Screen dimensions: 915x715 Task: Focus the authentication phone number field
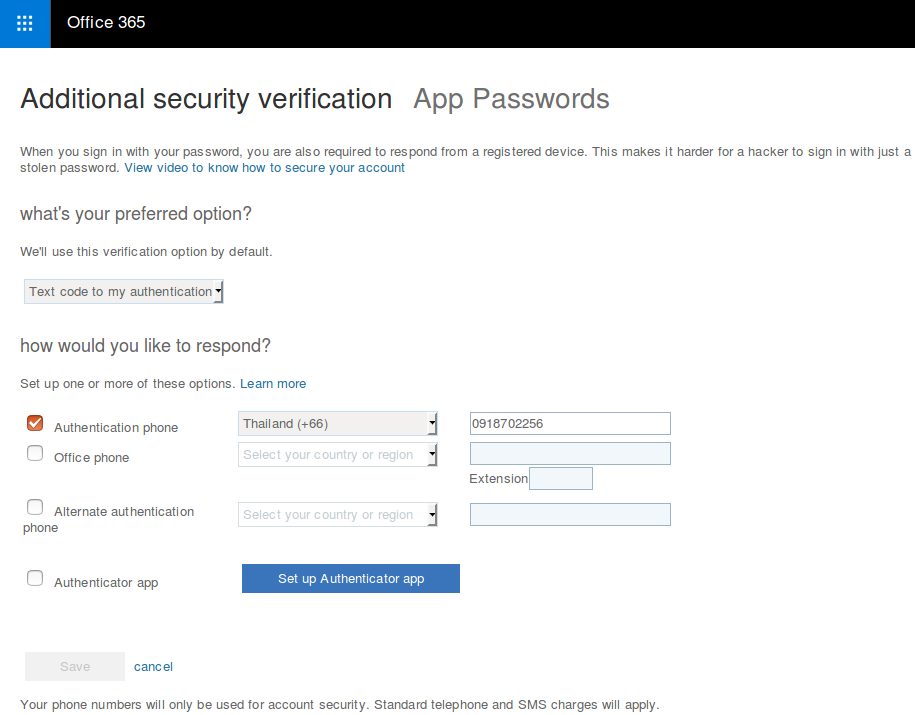click(x=570, y=424)
